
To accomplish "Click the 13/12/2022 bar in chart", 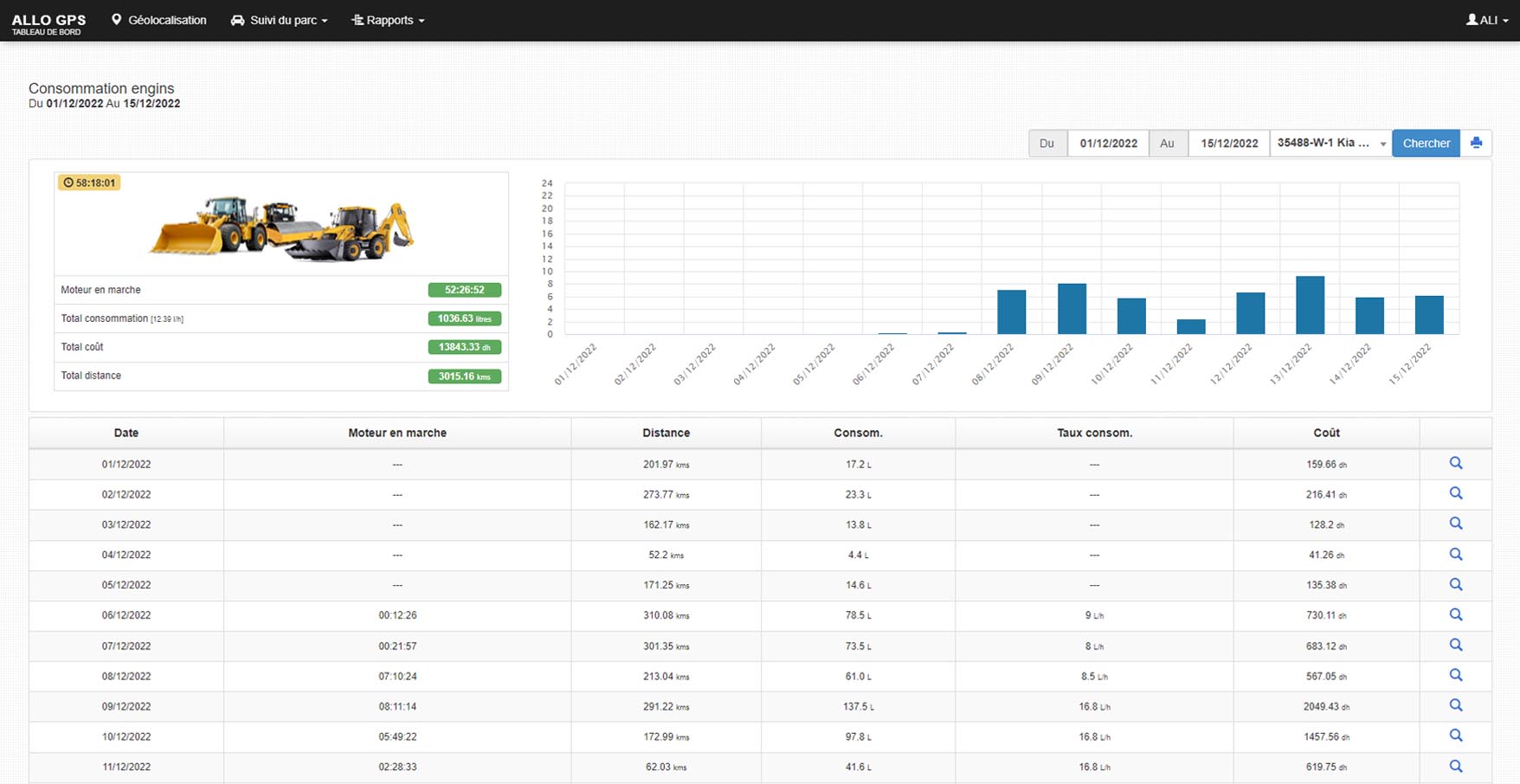I will pos(1310,305).
